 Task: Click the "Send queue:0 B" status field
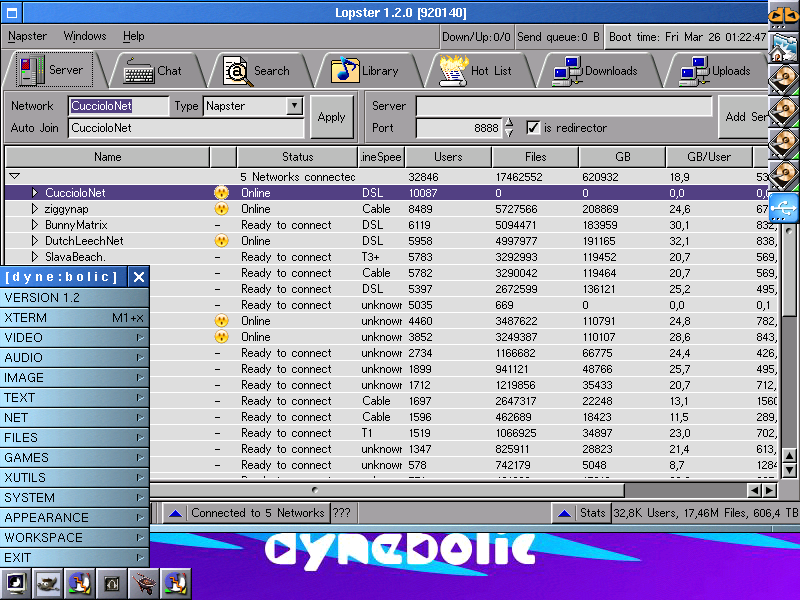point(558,37)
